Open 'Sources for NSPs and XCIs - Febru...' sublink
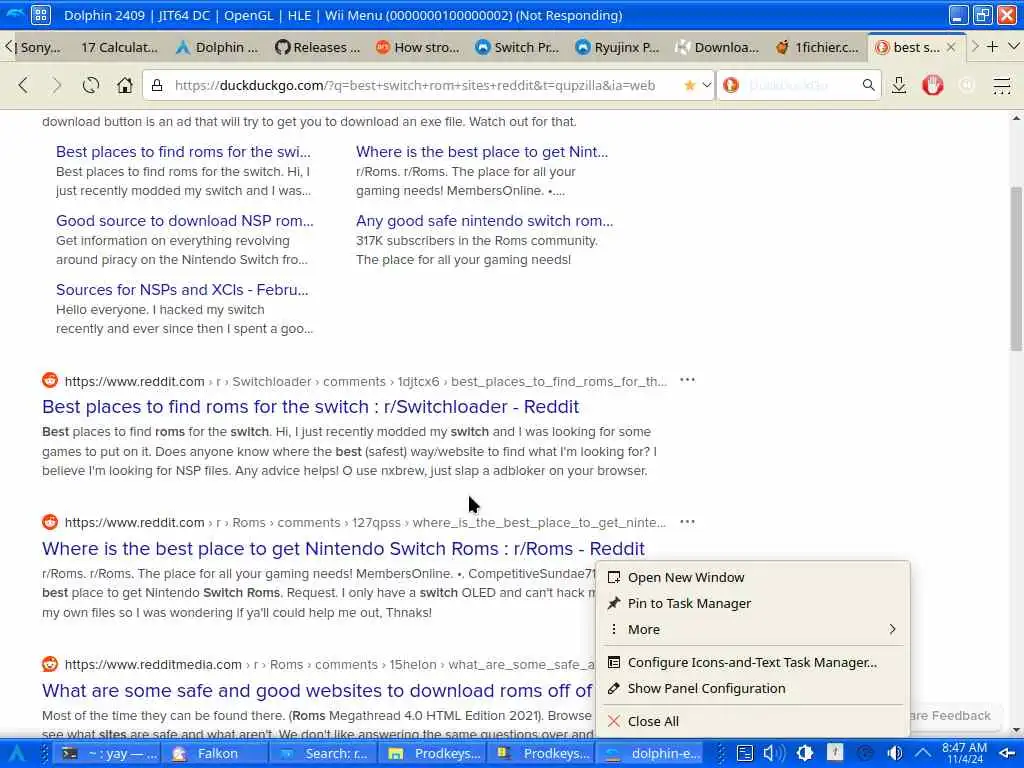The image size is (1024, 768). tap(182, 289)
